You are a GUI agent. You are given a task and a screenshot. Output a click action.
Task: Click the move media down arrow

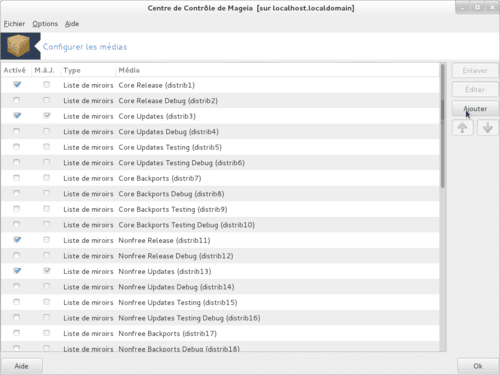[487, 128]
